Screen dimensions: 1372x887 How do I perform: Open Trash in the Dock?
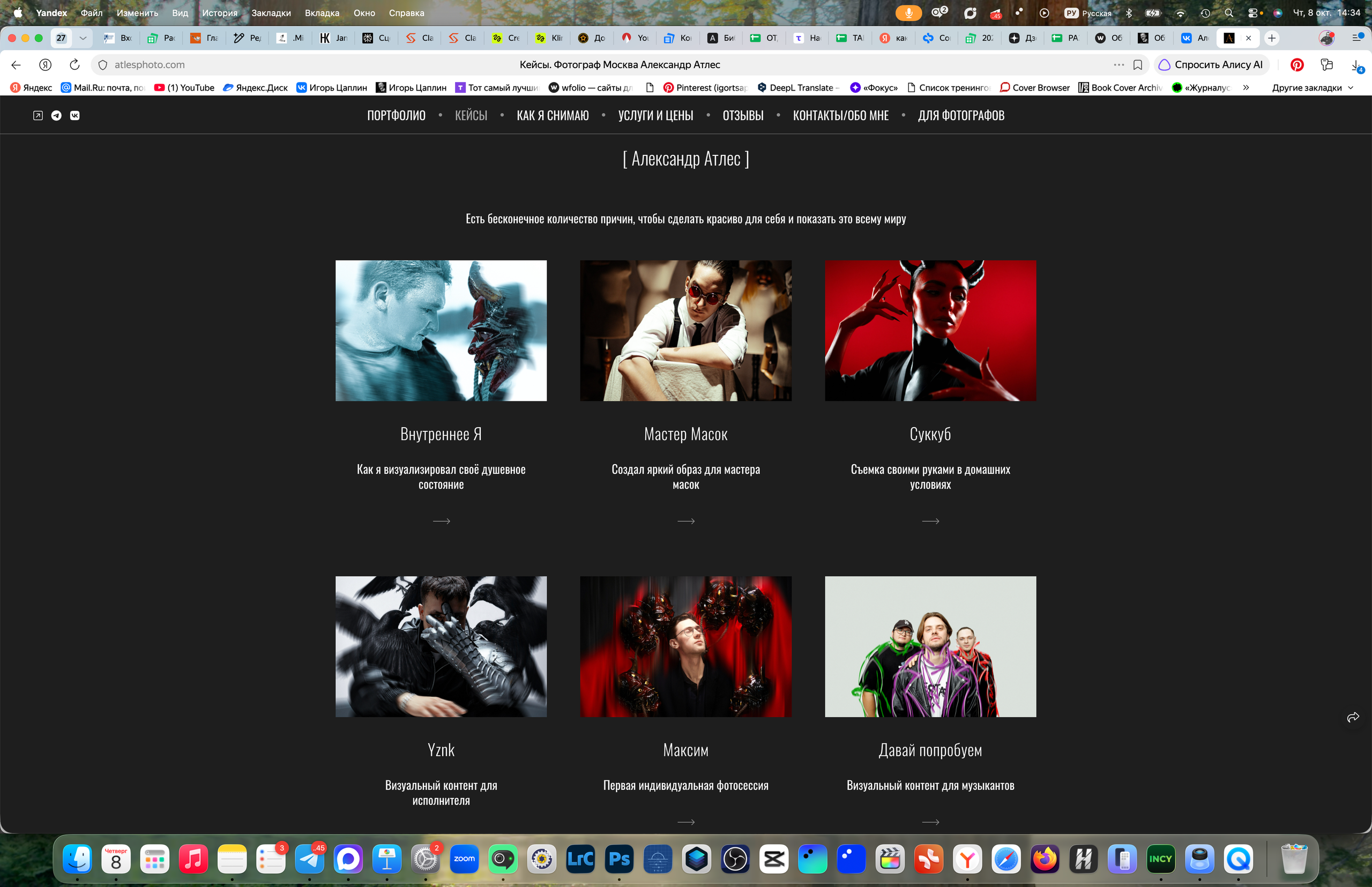pos(1294,859)
